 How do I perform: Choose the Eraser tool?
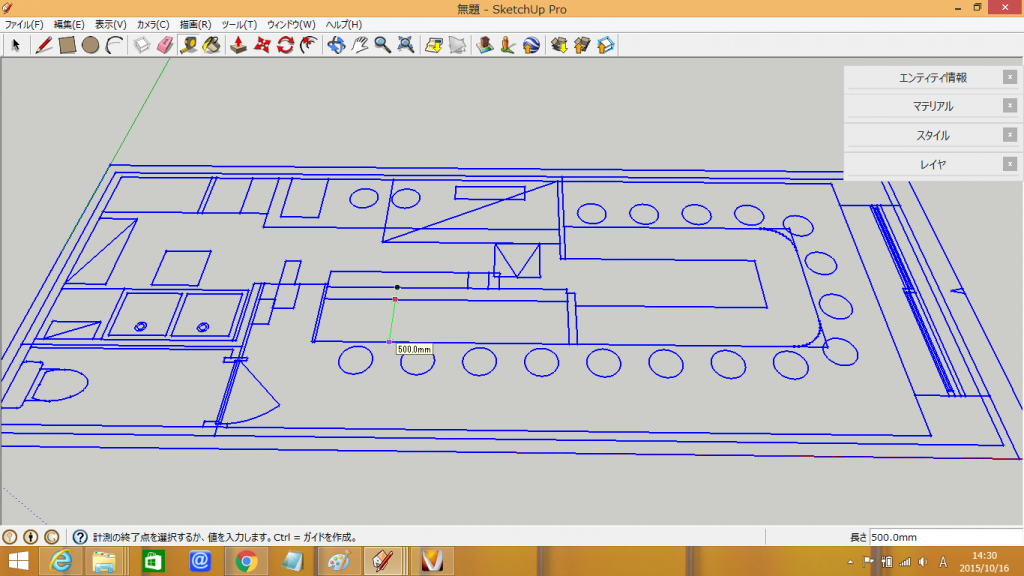point(165,45)
